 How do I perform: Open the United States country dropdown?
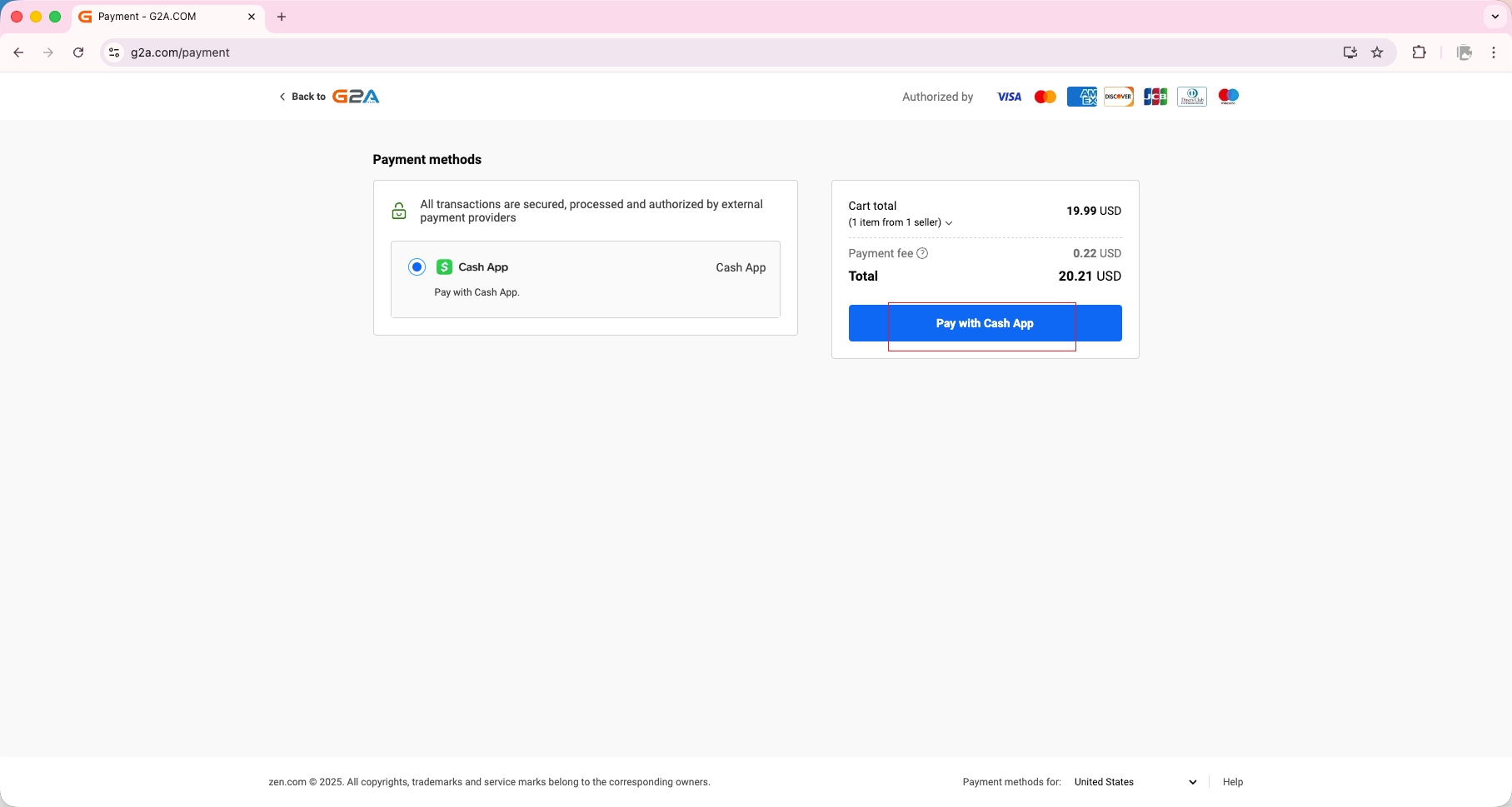pyautogui.click(x=1135, y=782)
